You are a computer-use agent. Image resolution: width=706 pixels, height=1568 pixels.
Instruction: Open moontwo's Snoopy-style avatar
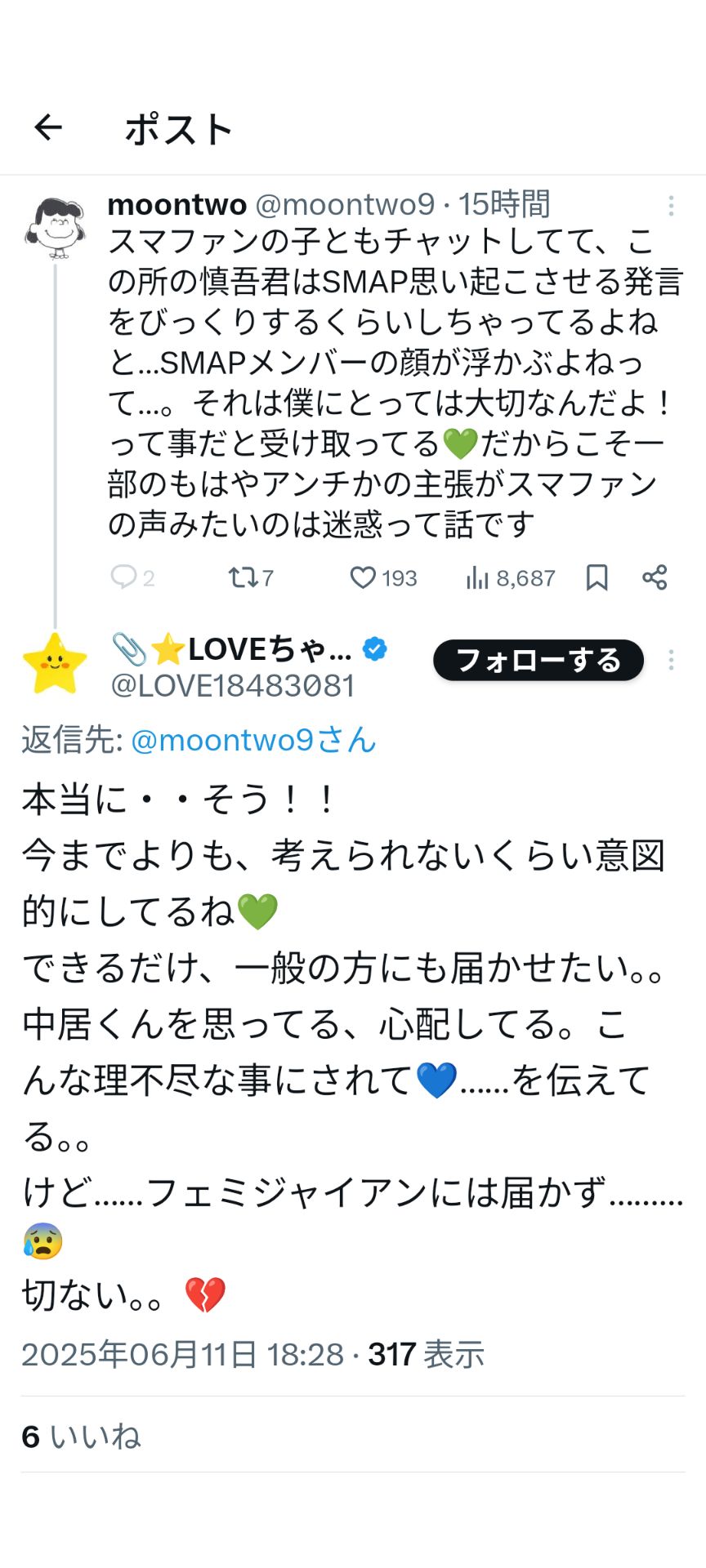pyautogui.click(x=55, y=228)
